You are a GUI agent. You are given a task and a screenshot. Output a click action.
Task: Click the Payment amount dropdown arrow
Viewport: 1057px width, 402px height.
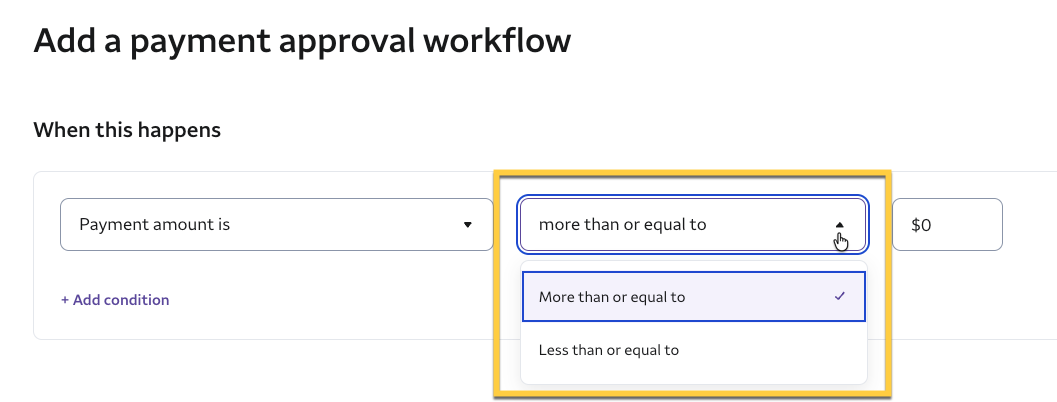coord(467,225)
